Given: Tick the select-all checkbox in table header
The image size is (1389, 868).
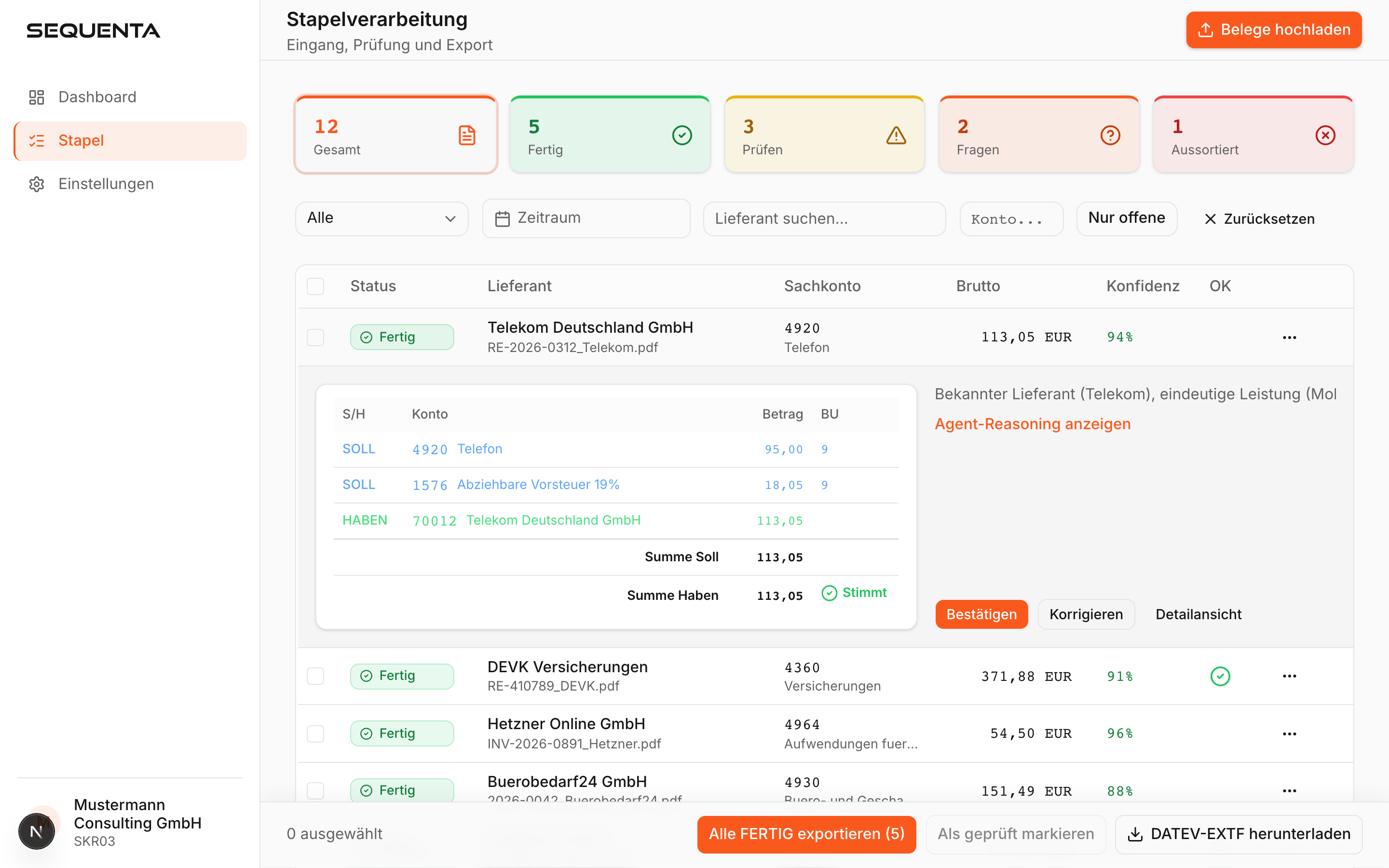Looking at the screenshot, I should (x=315, y=286).
